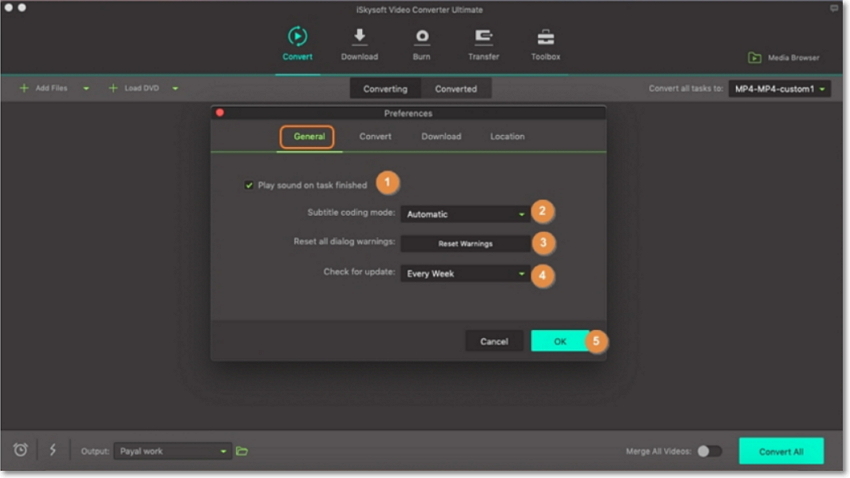
Task: Open the Check for update dropdown
Action: pyautogui.click(x=464, y=273)
